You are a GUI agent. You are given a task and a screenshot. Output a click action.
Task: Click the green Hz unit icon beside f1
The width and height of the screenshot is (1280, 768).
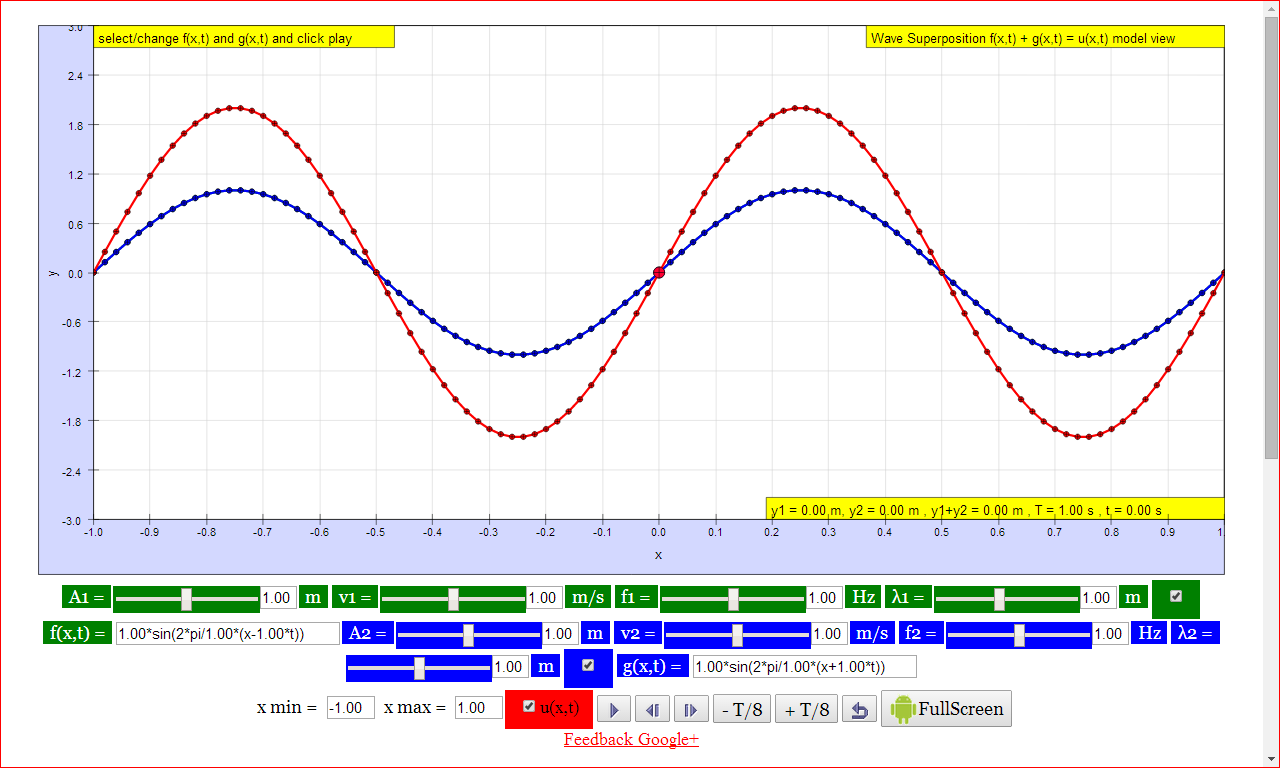pyautogui.click(x=862, y=597)
